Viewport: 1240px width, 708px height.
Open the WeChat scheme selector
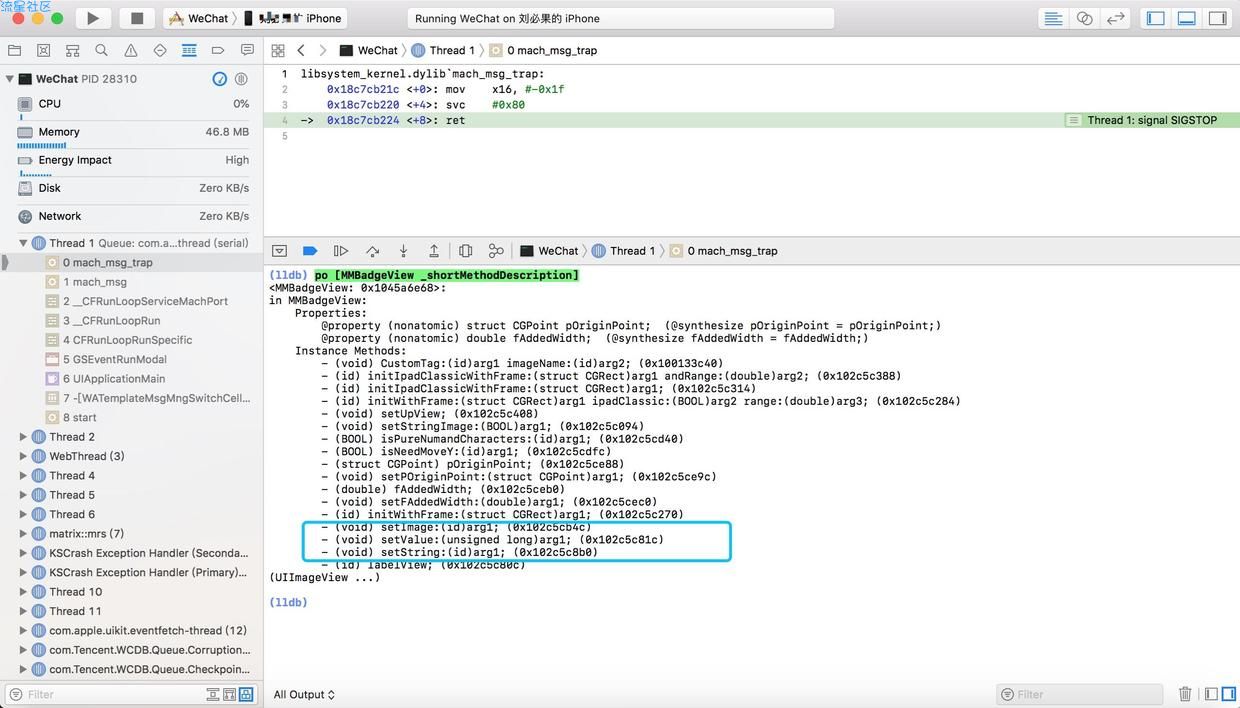[x=198, y=18]
